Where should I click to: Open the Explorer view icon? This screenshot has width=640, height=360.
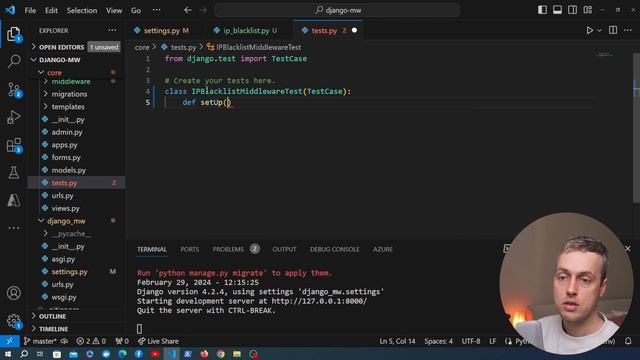pyautogui.click(x=13, y=34)
